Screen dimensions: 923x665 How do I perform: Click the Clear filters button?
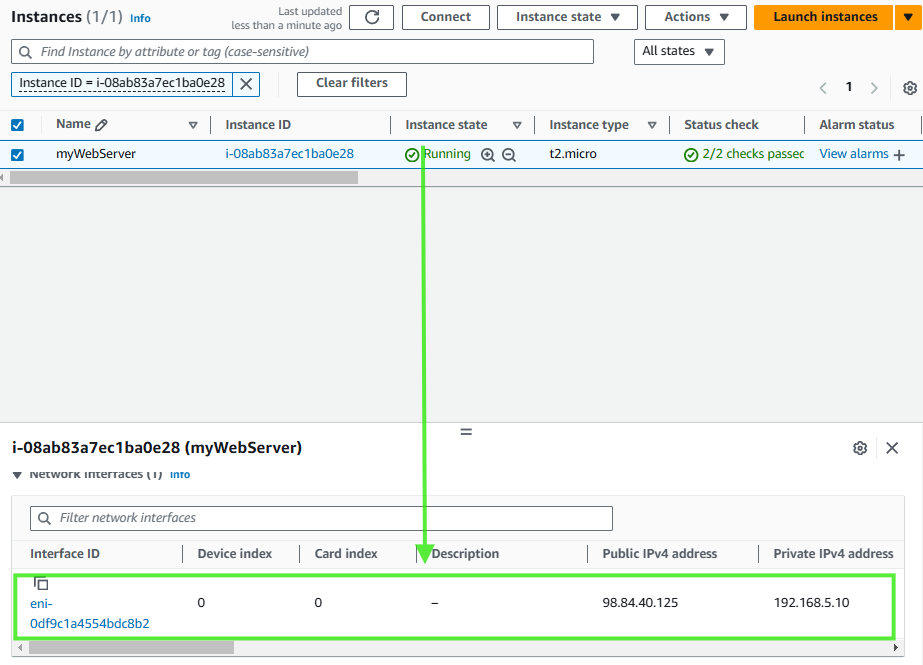pyautogui.click(x=351, y=84)
